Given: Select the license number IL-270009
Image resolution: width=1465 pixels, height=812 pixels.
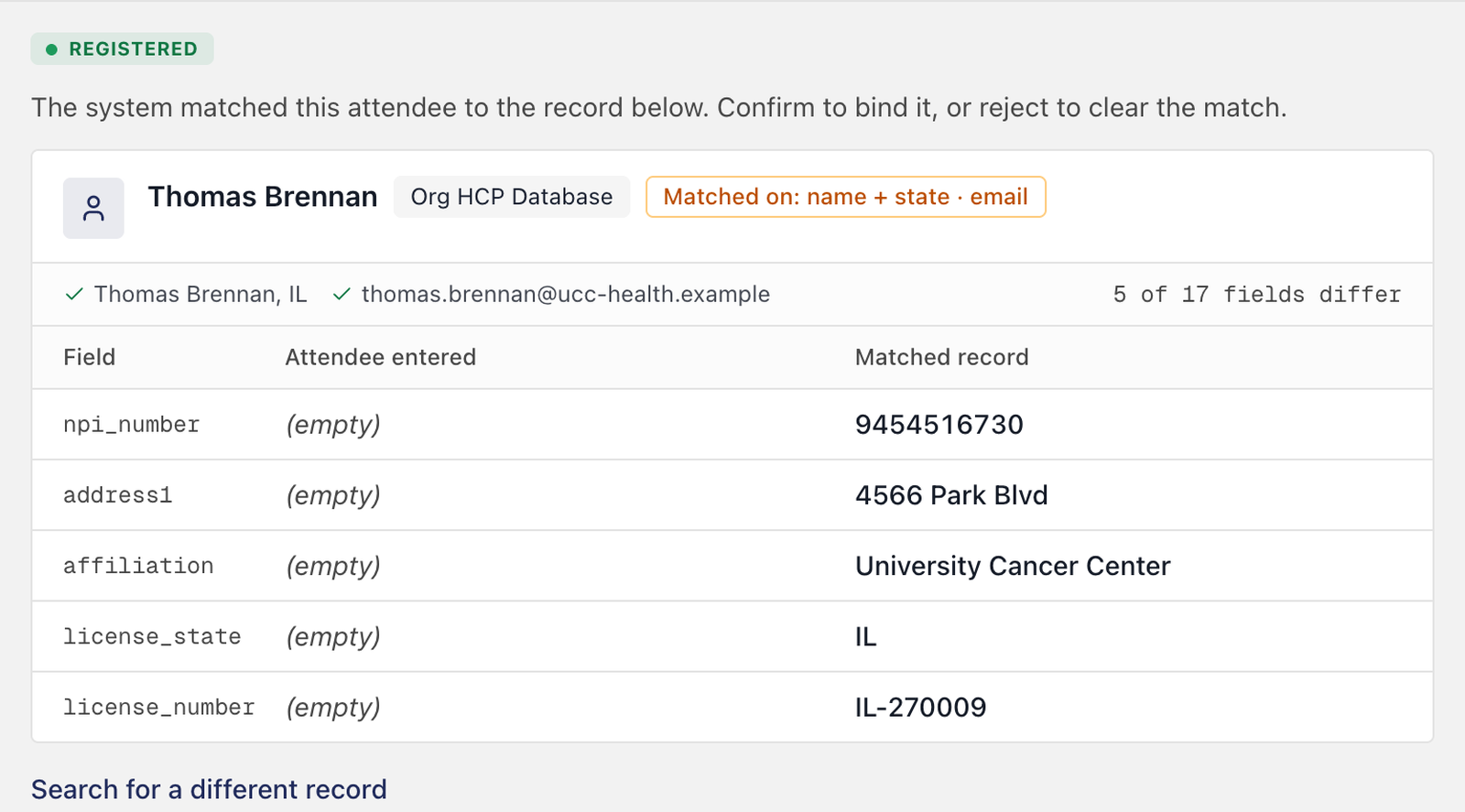Looking at the screenshot, I should (921, 707).
